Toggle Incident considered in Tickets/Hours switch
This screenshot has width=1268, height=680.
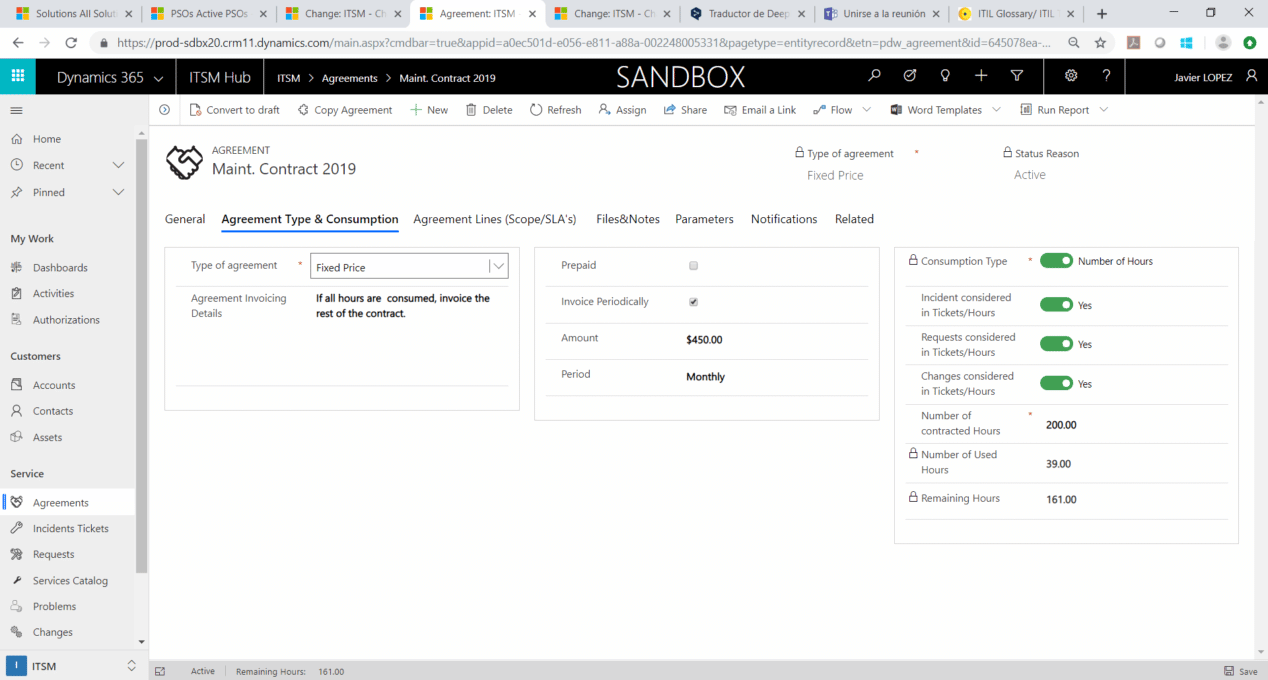pos(1056,305)
